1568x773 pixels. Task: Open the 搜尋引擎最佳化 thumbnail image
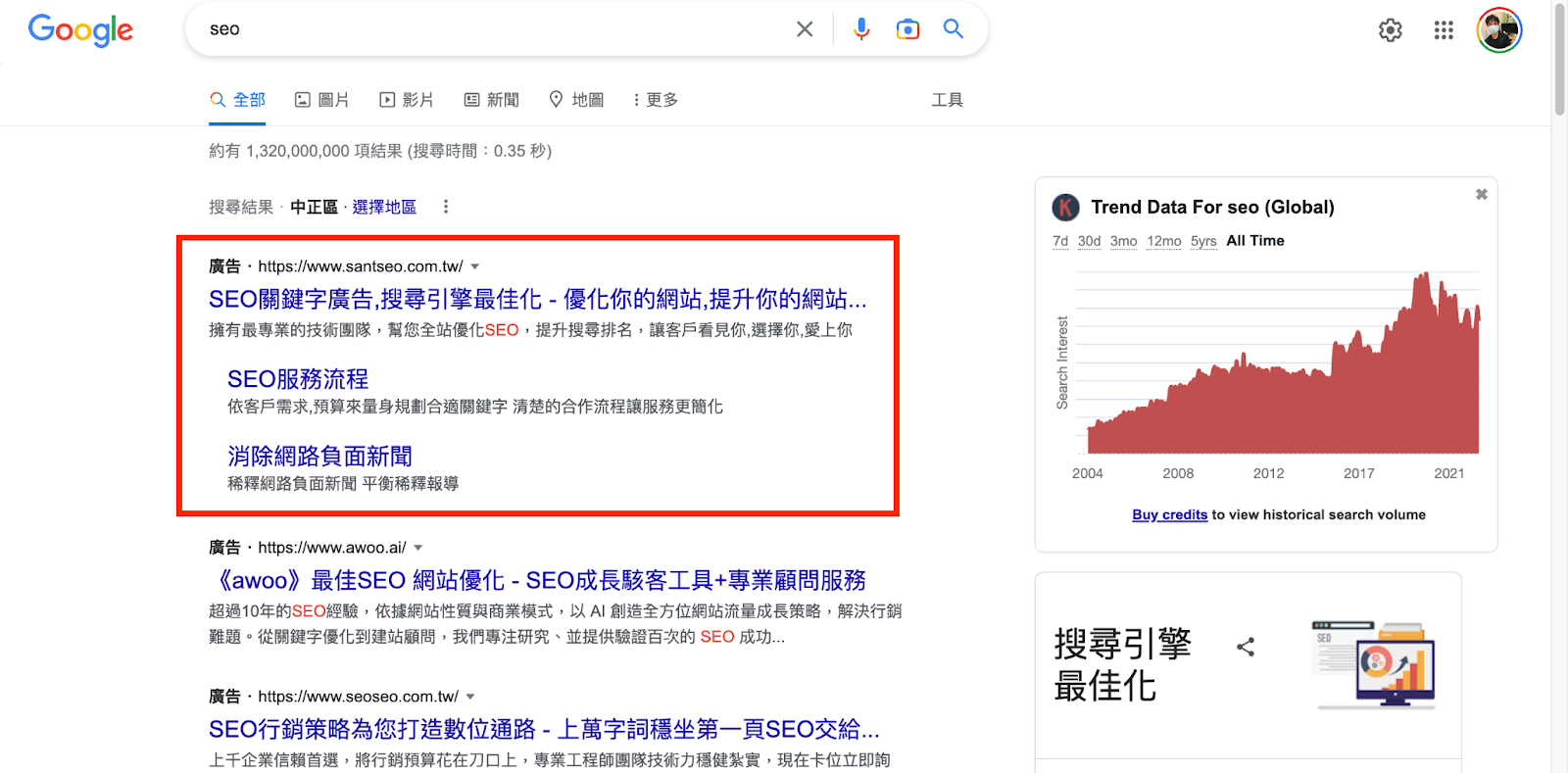pos(1374,664)
